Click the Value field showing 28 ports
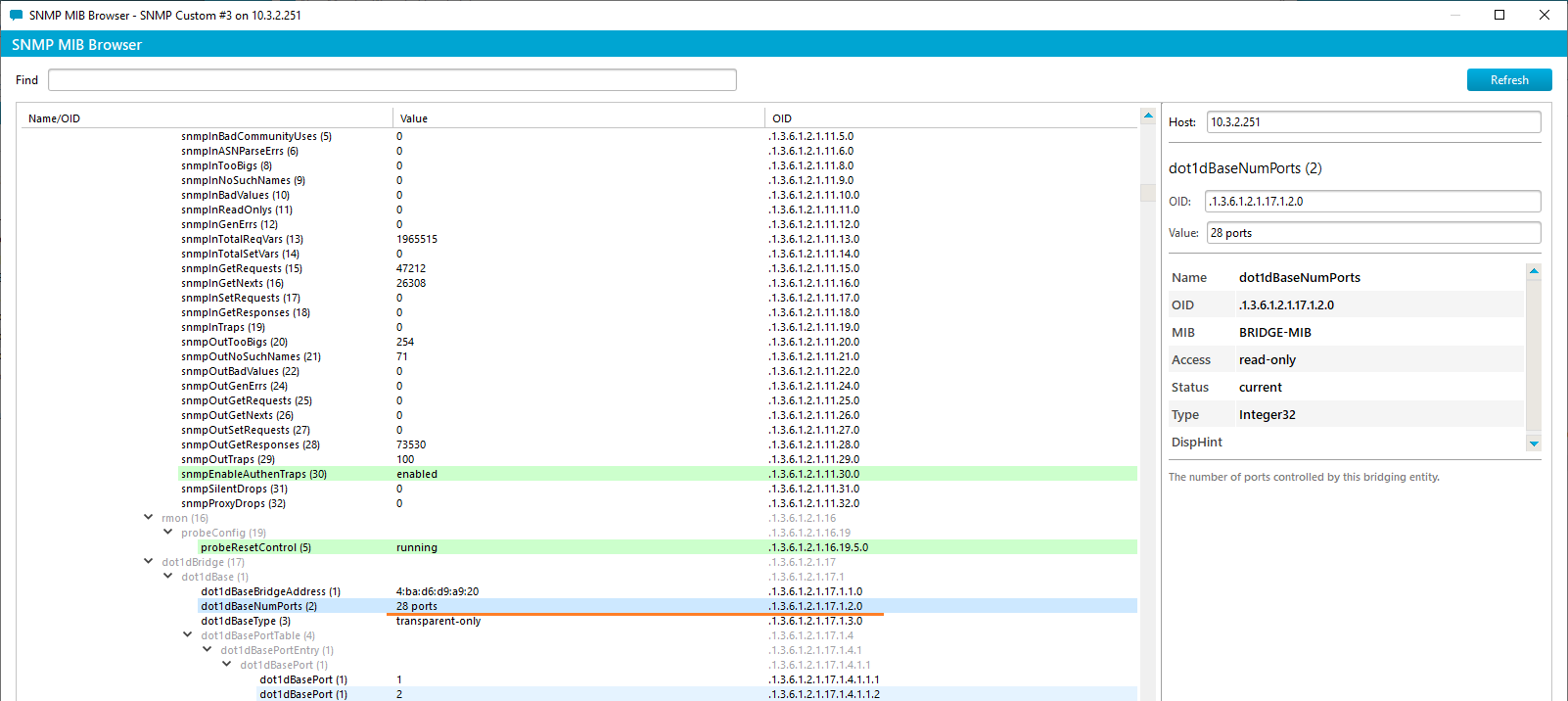 (1374, 233)
